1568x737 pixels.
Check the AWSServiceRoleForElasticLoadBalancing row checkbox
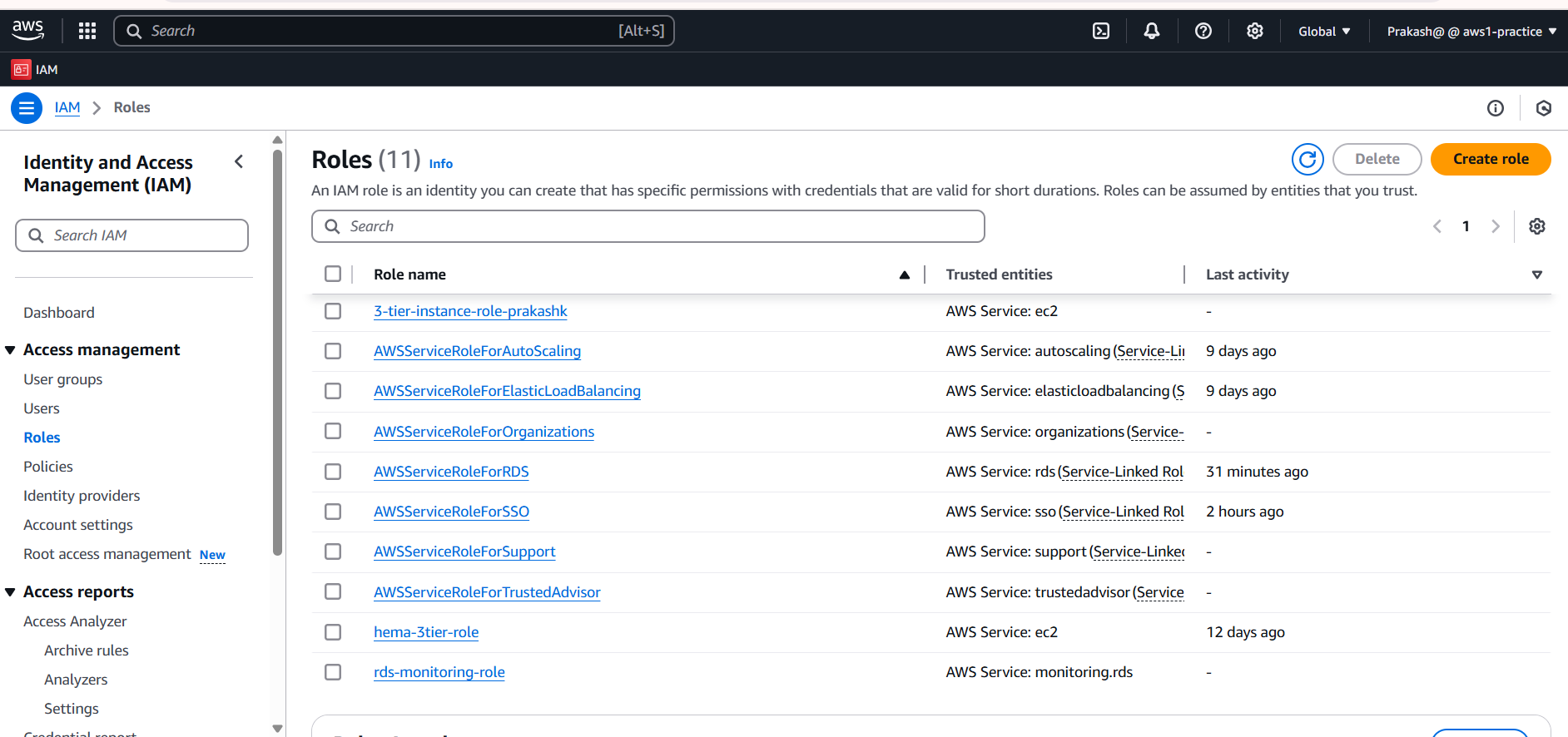pos(333,391)
